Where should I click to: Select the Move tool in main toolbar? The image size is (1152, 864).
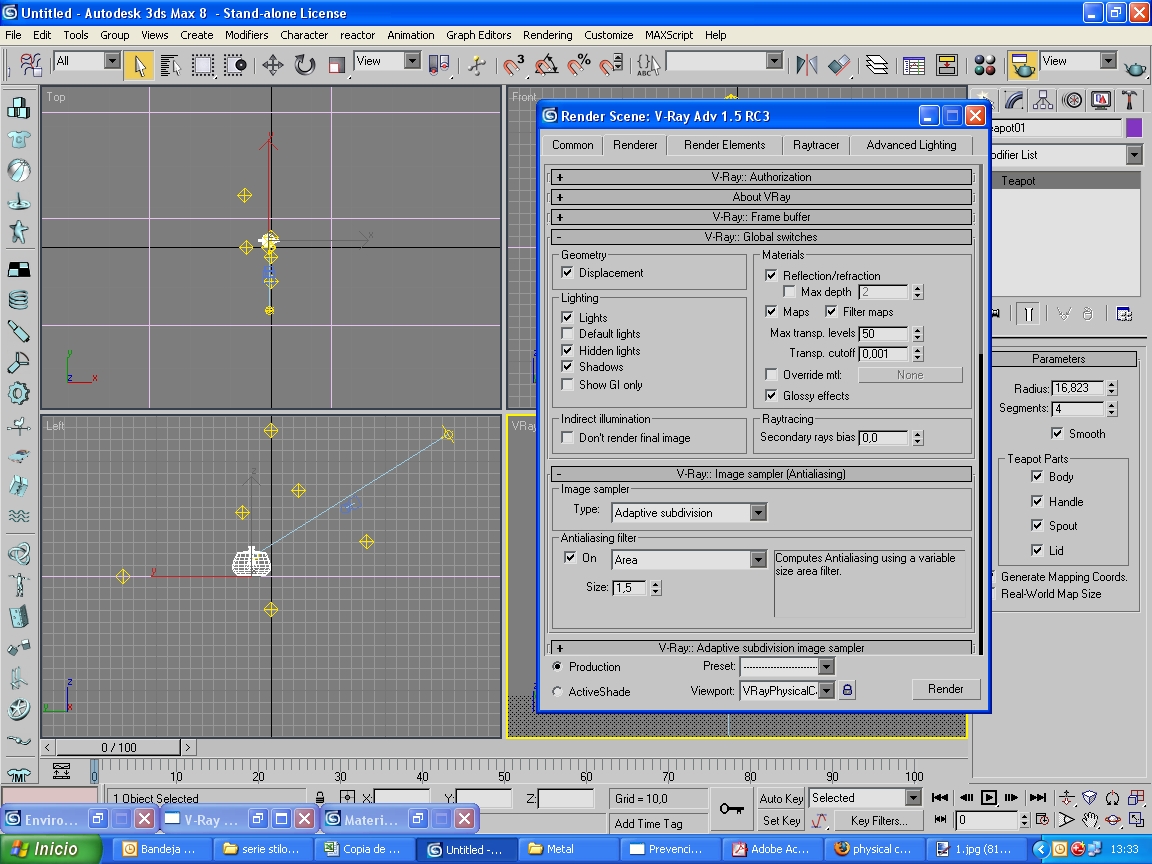tap(272, 65)
